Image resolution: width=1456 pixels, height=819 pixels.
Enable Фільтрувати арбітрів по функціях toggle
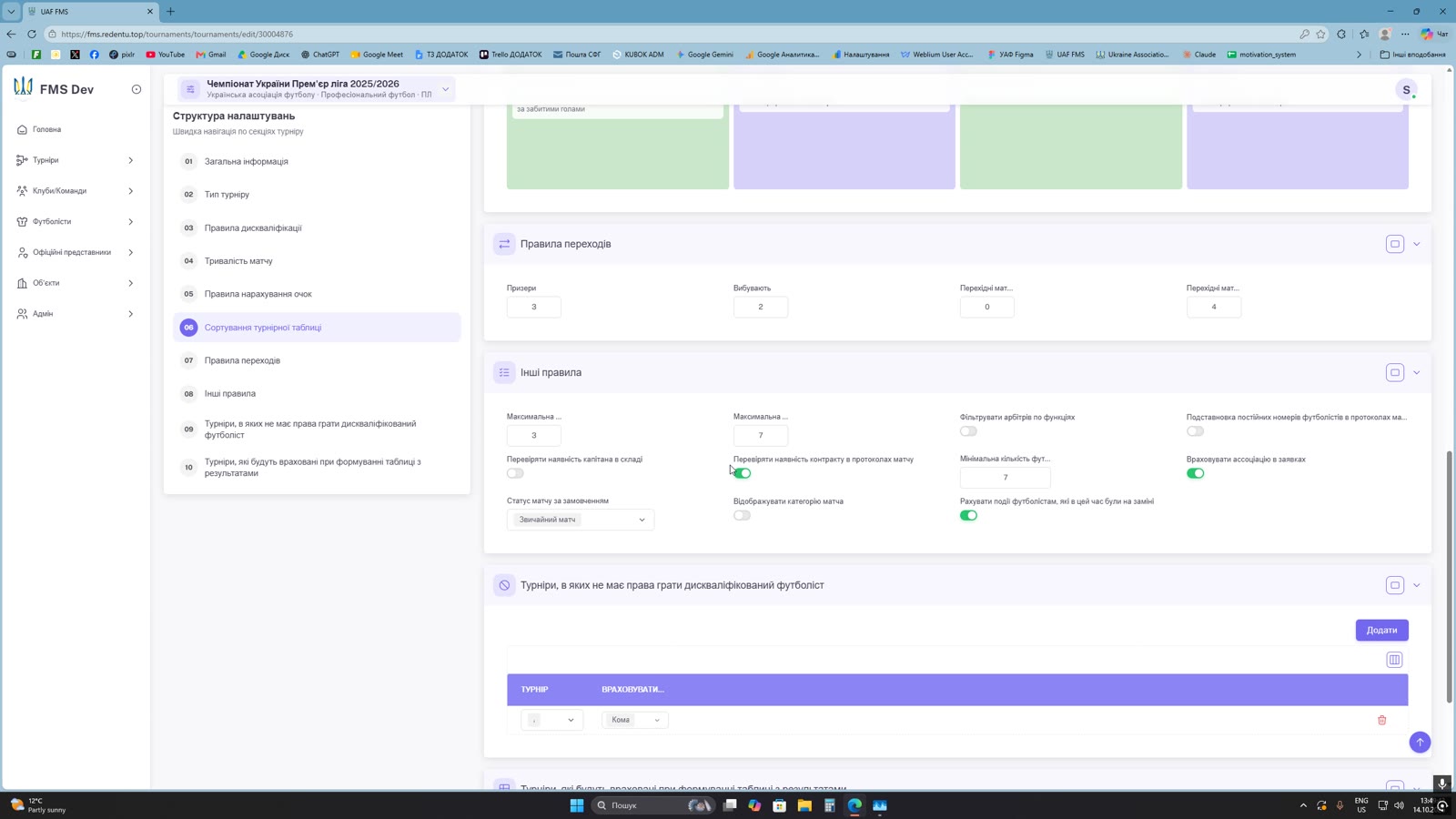tap(968, 431)
